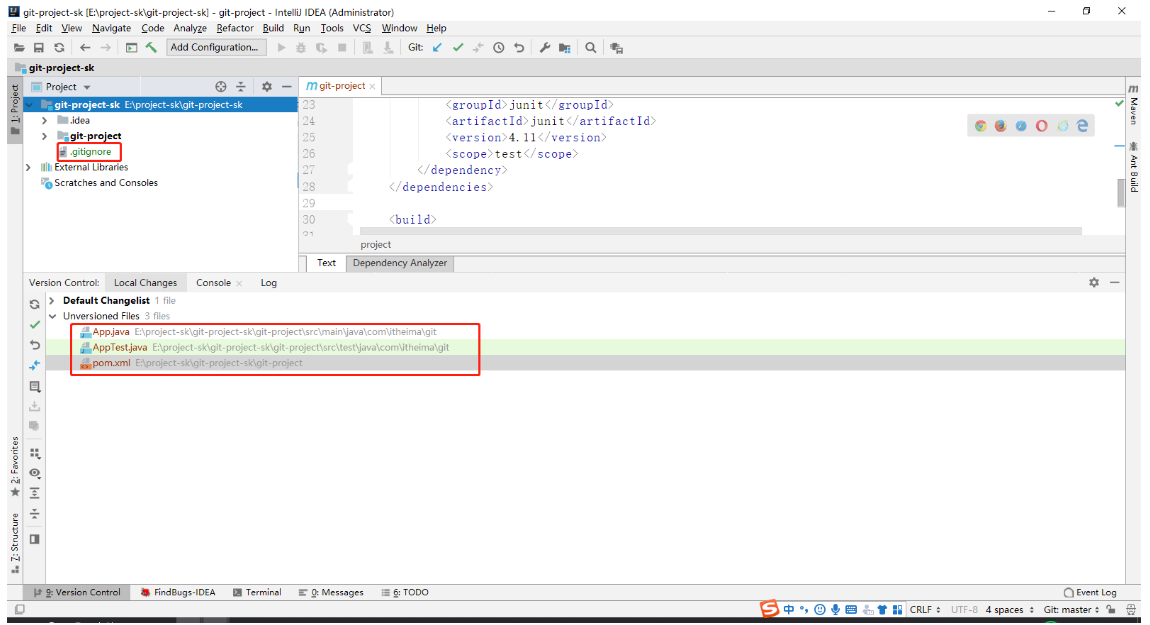1150x625 pixels.
Task: Click the Synchronize toolbar icon
Action: point(59,48)
